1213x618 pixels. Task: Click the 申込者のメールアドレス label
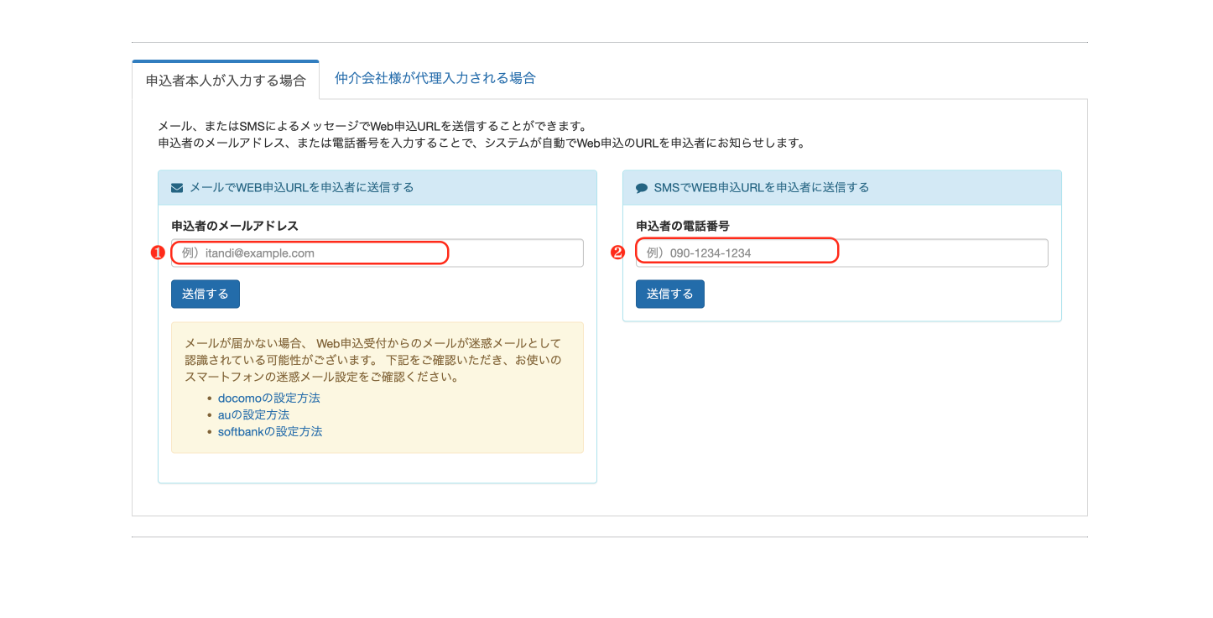click(235, 226)
